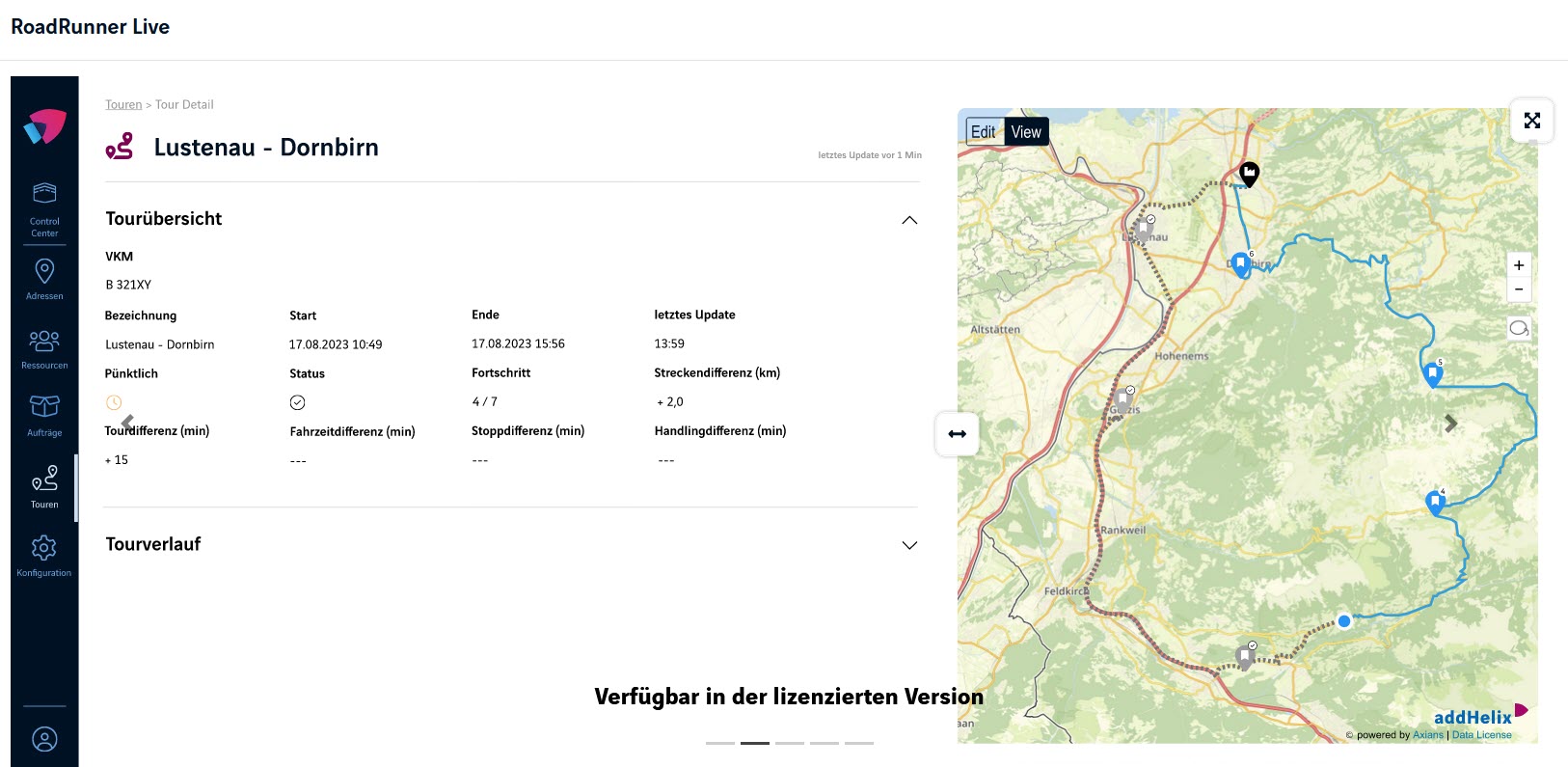Image resolution: width=1568 pixels, height=767 pixels.
Task: Go to next slide with right chevron
Action: [x=1450, y=424]
